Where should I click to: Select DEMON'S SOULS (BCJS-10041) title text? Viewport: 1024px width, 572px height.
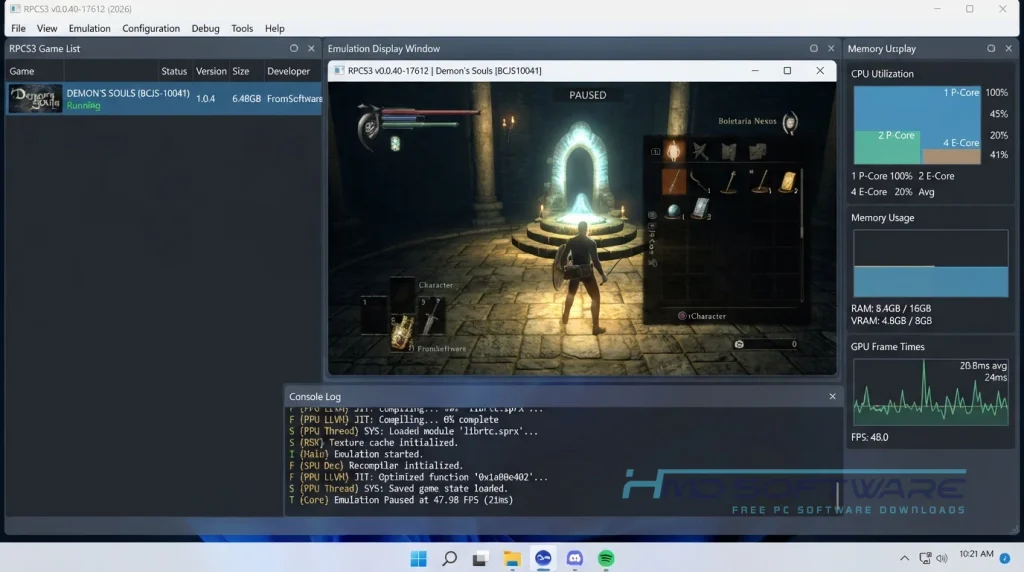[x=128, y=93]
